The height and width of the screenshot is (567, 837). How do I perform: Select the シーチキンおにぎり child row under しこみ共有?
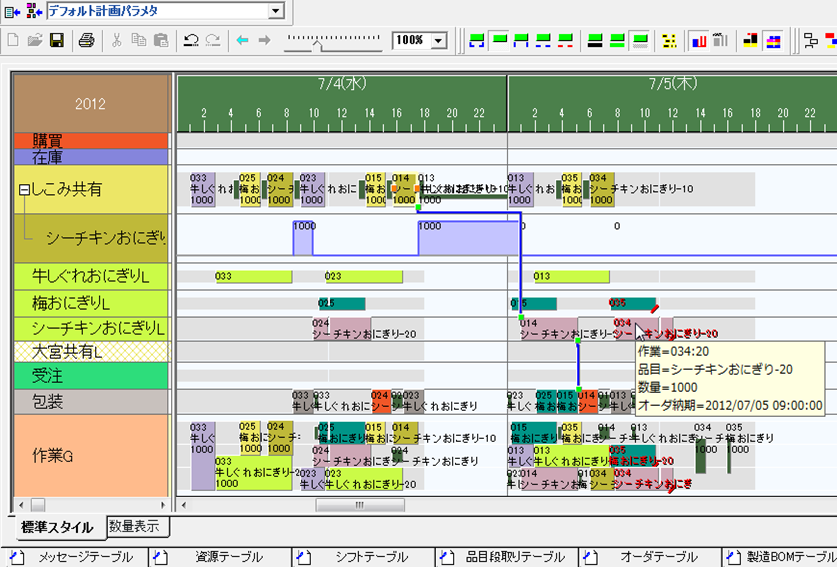point(91,239)
